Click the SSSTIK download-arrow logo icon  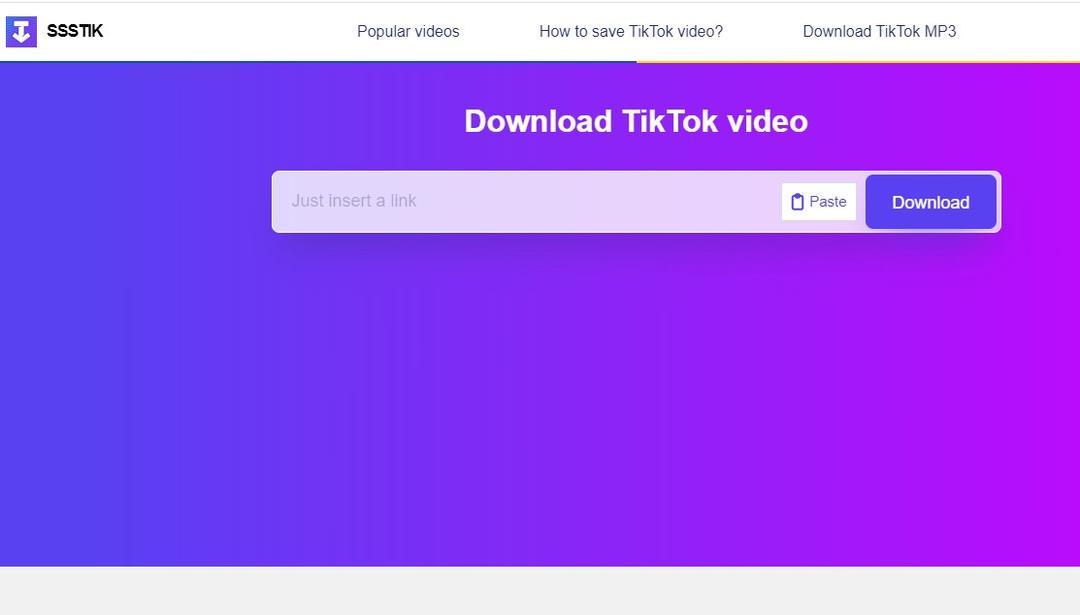click(21, 31)
